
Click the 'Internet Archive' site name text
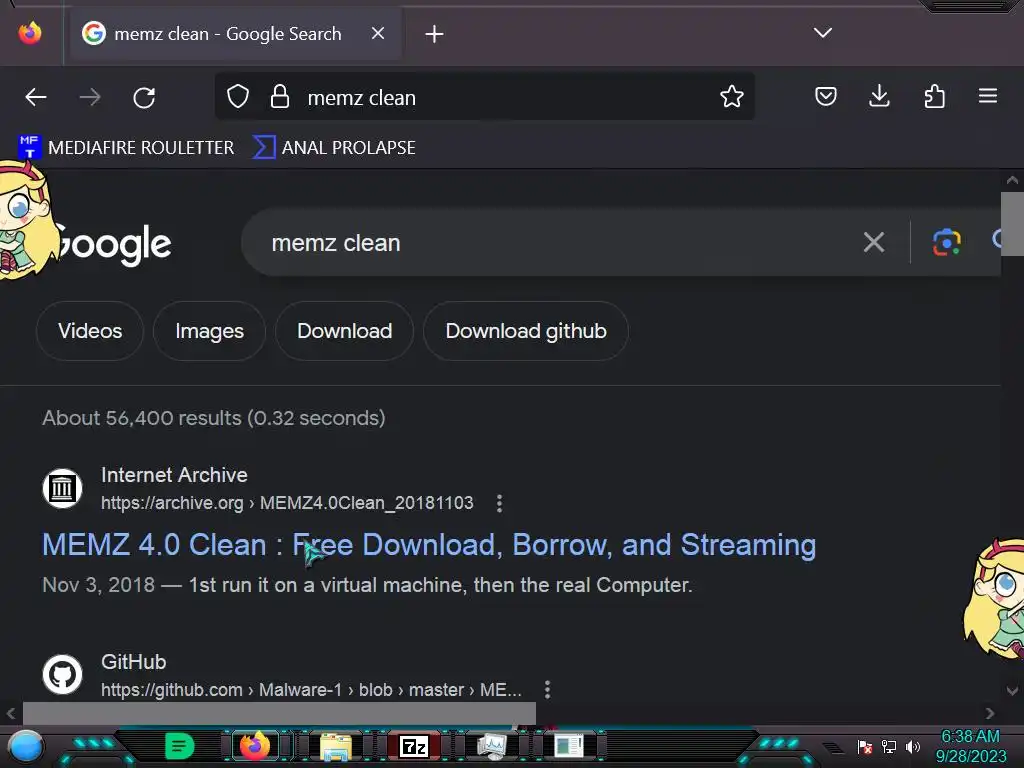[x=174, y=475]
